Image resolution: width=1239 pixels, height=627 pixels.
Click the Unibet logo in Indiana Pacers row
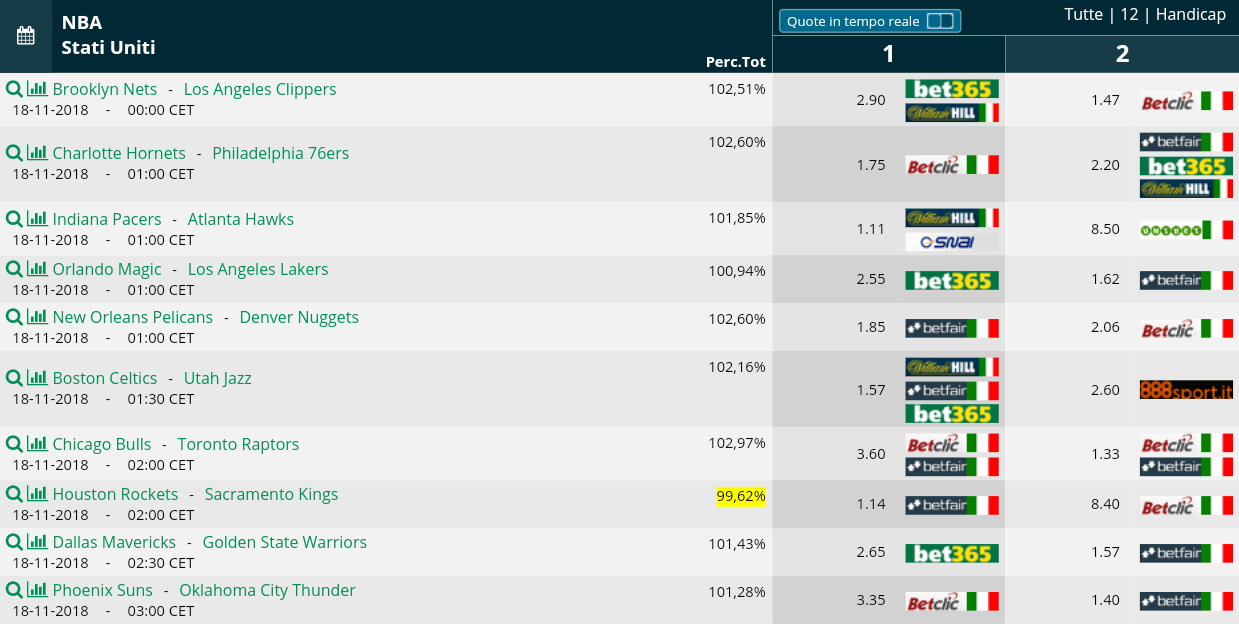(1186, 230)
